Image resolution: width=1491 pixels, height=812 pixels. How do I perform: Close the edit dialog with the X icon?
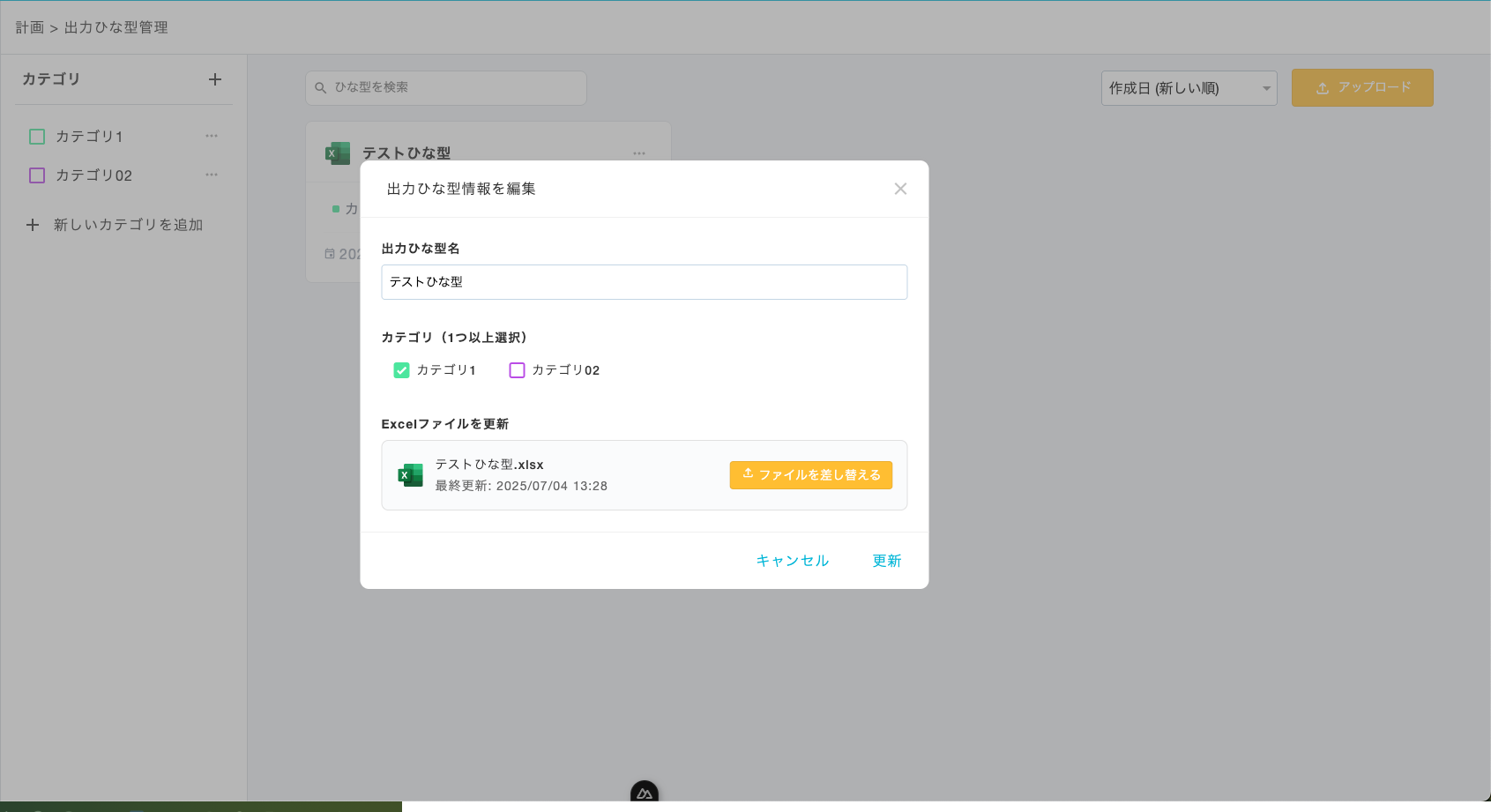900,188
